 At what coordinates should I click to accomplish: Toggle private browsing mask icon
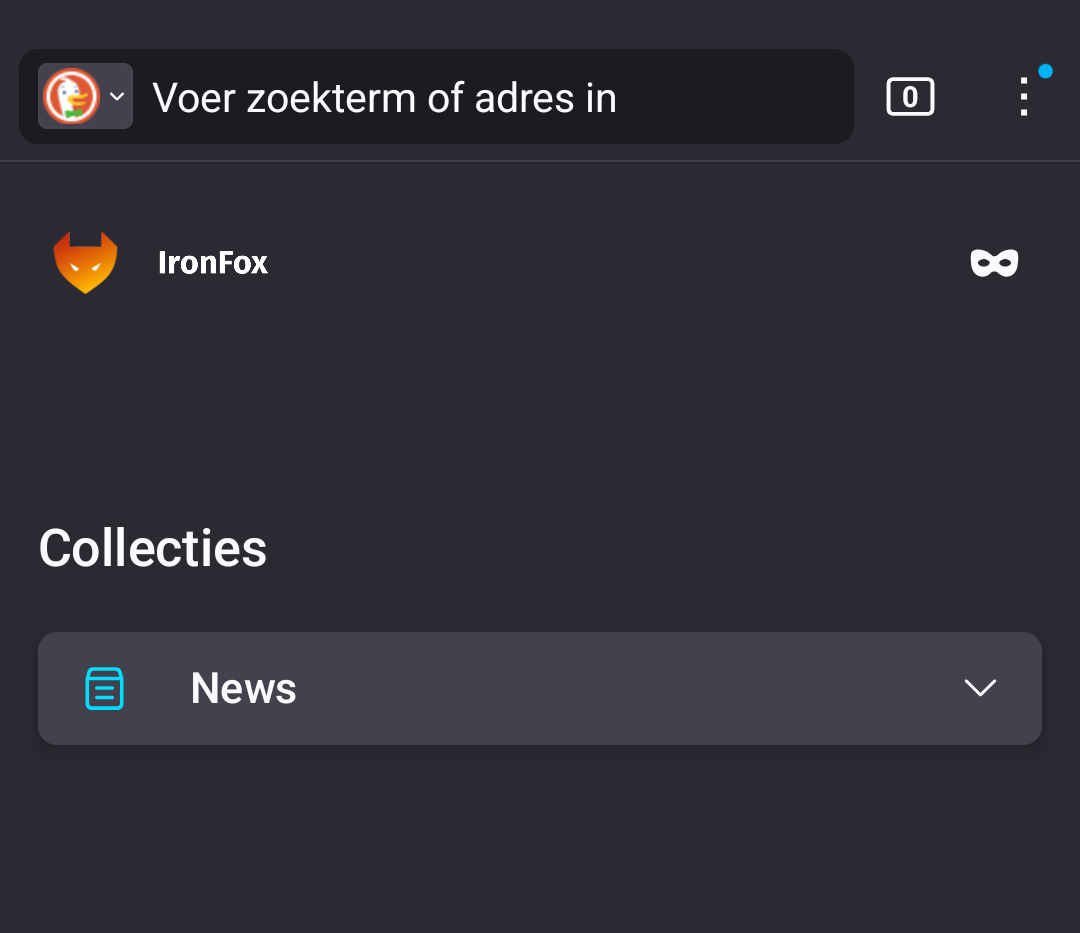pos(994,263)
